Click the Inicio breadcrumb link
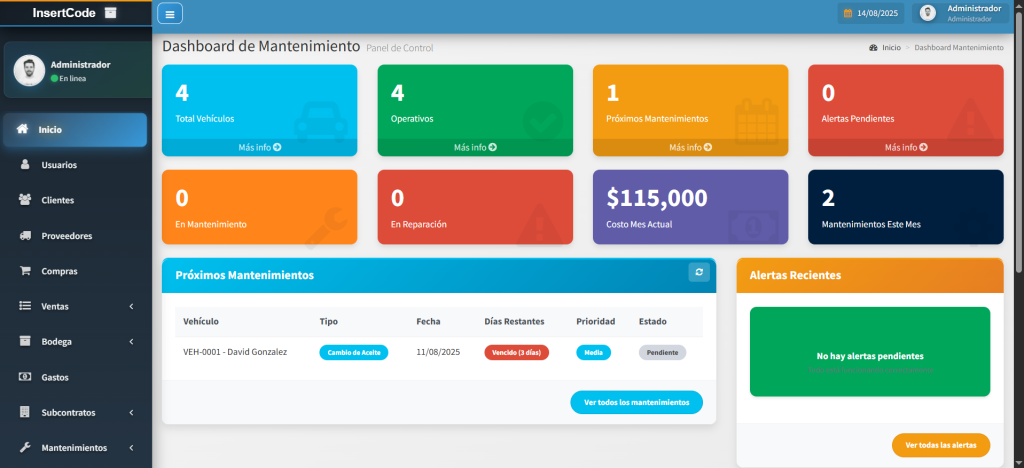The width and height of the screenshot is (1024, 468). [x=890, y=48]
